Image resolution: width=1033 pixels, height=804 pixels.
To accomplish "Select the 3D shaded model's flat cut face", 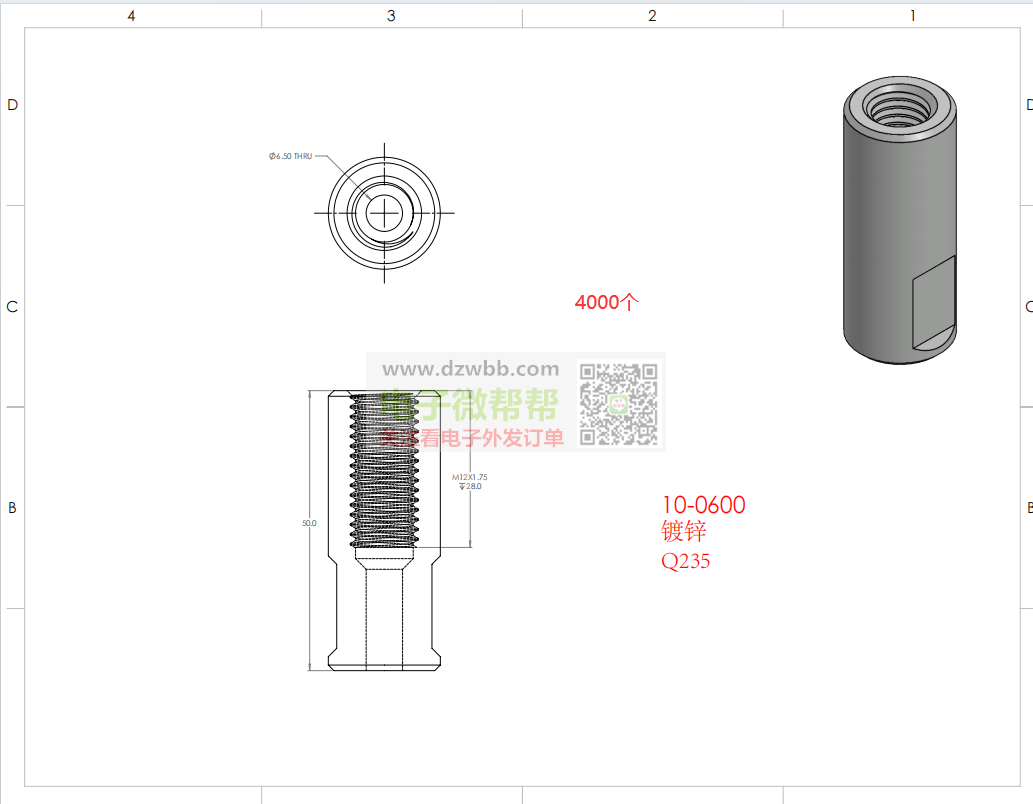I will point(933,306).
